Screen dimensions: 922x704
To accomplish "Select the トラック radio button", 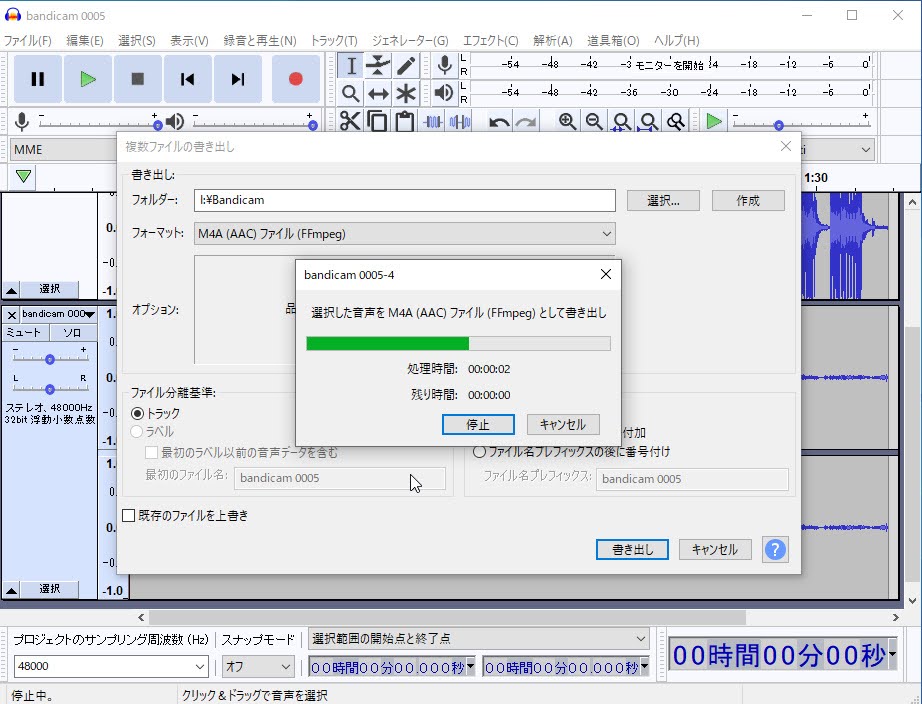I will pyautogui.click(x=138, y=413).
